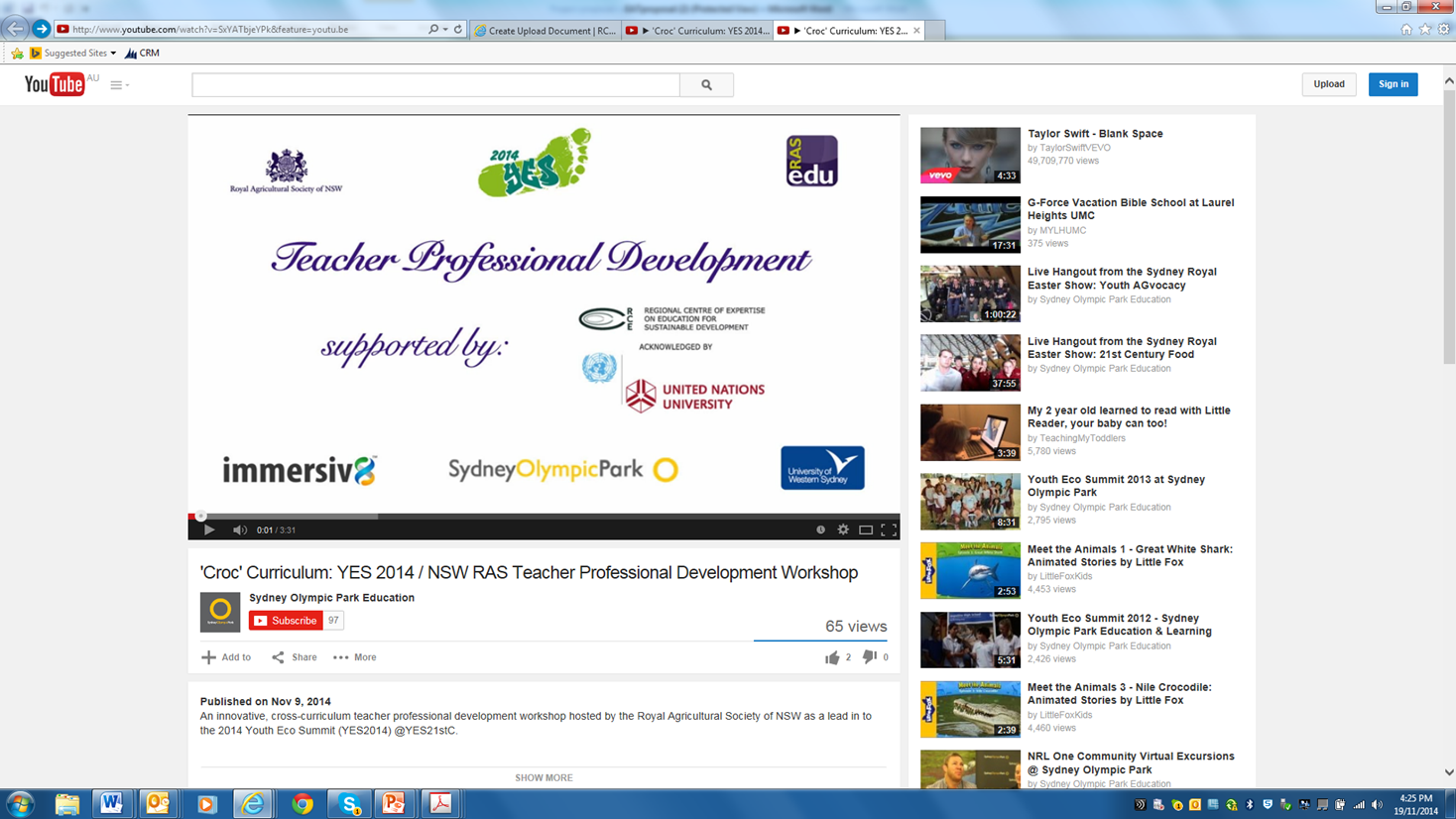The height and width of the screenshot is (819, 1456).
Task: Refresh the page in the address bar
Action: [458, 30]
